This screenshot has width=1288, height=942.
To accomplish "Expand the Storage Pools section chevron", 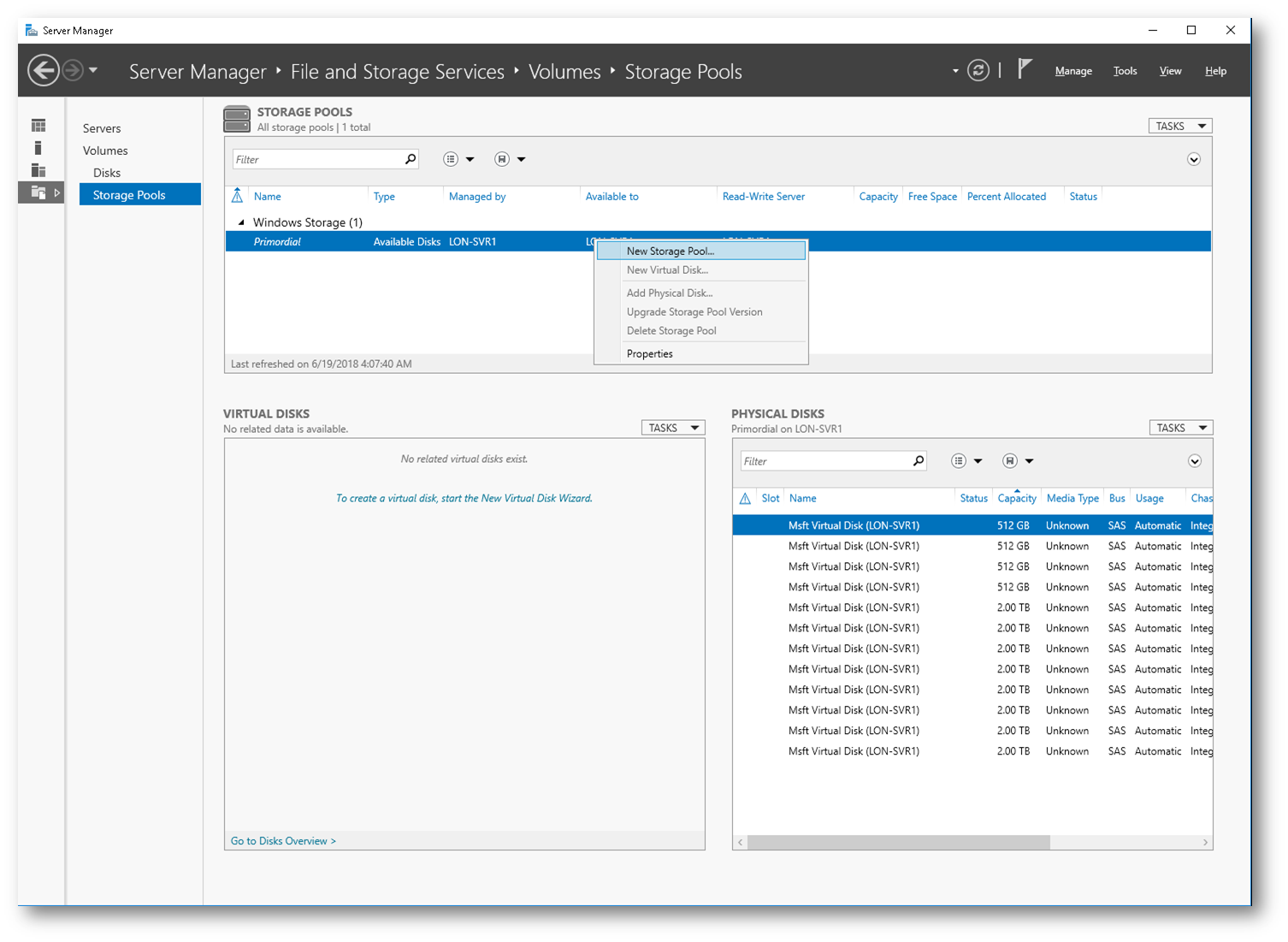I will 1194,160.
